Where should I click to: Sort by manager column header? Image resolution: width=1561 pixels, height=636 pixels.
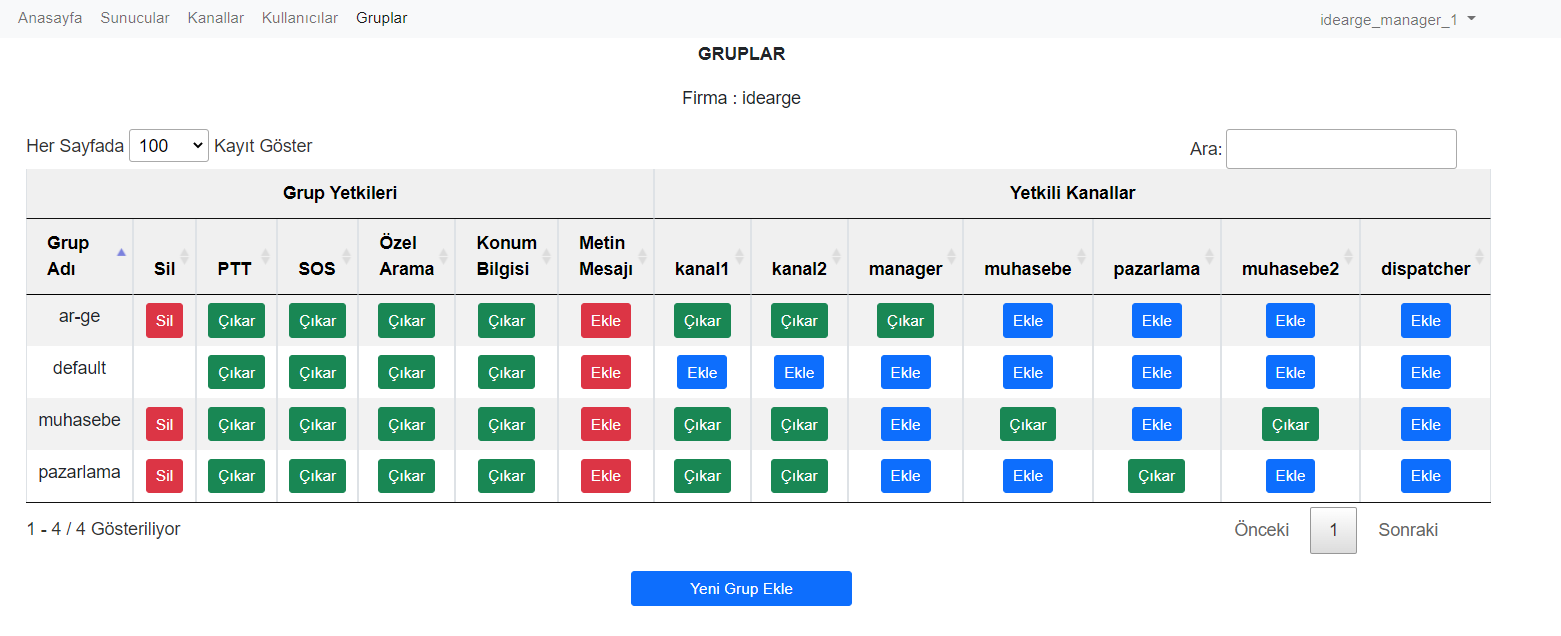pyautogui.click(x=906, y=256)
